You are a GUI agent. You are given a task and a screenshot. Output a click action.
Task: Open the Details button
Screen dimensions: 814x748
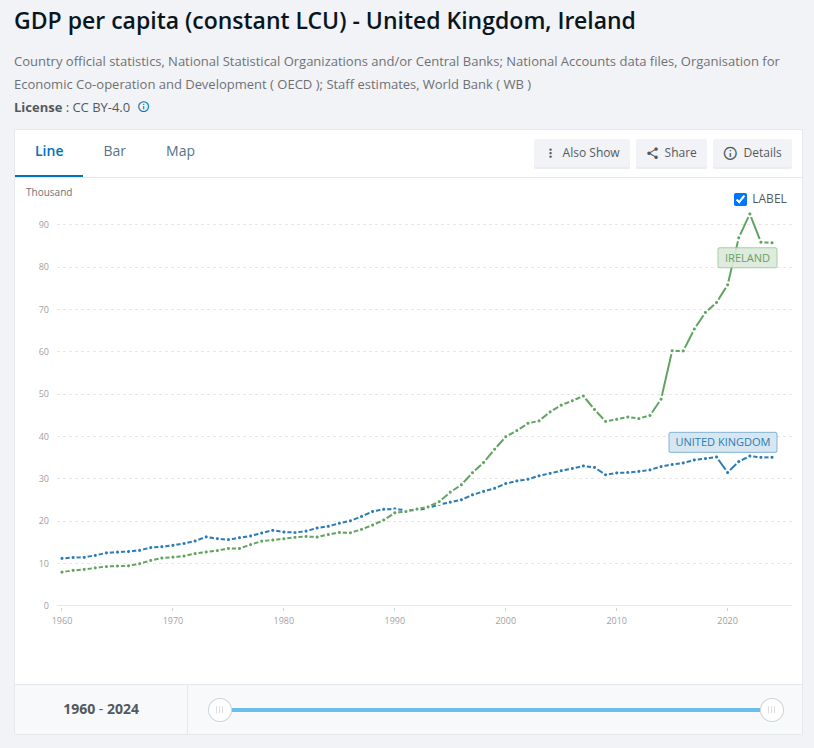click(x=752, y=153)
